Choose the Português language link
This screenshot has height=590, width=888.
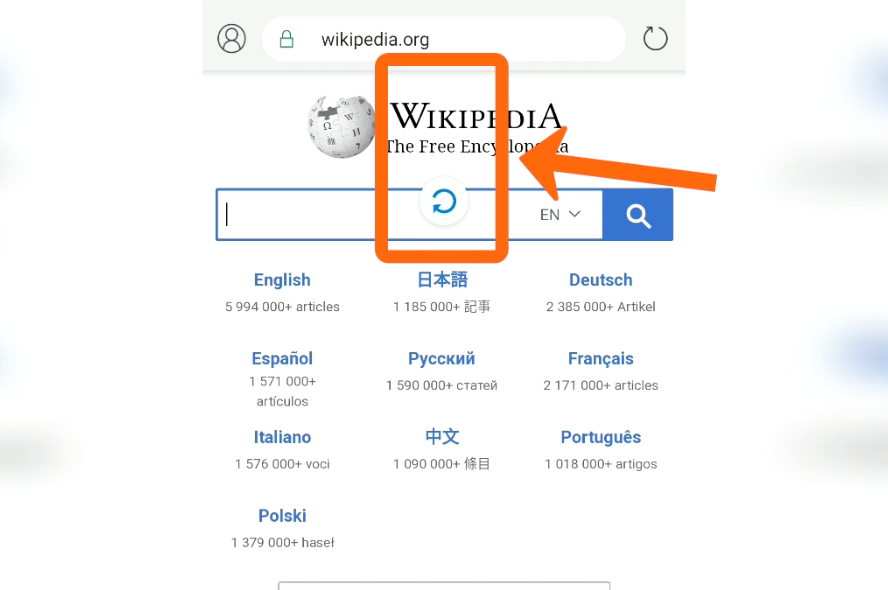coord(600,437)
